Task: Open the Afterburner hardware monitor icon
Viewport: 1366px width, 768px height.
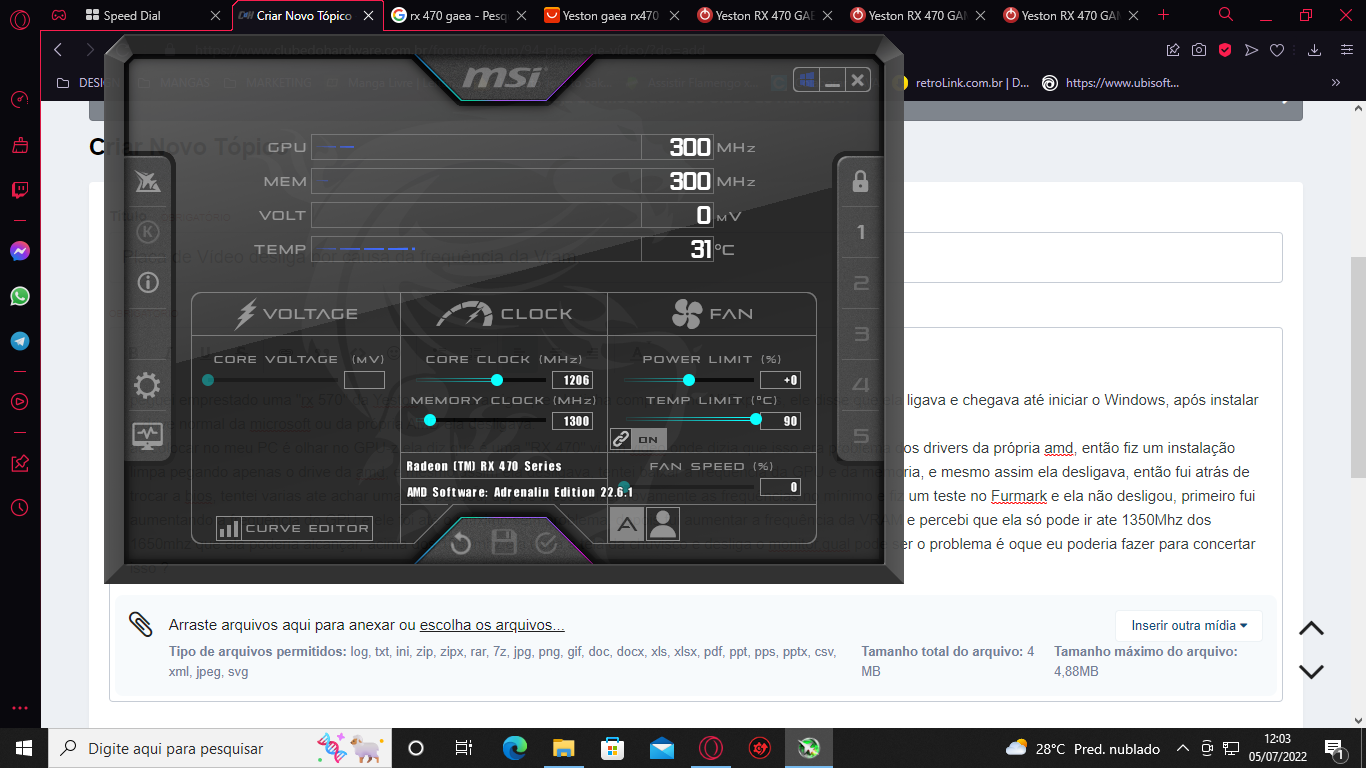Action: click(x=147, y=435)
